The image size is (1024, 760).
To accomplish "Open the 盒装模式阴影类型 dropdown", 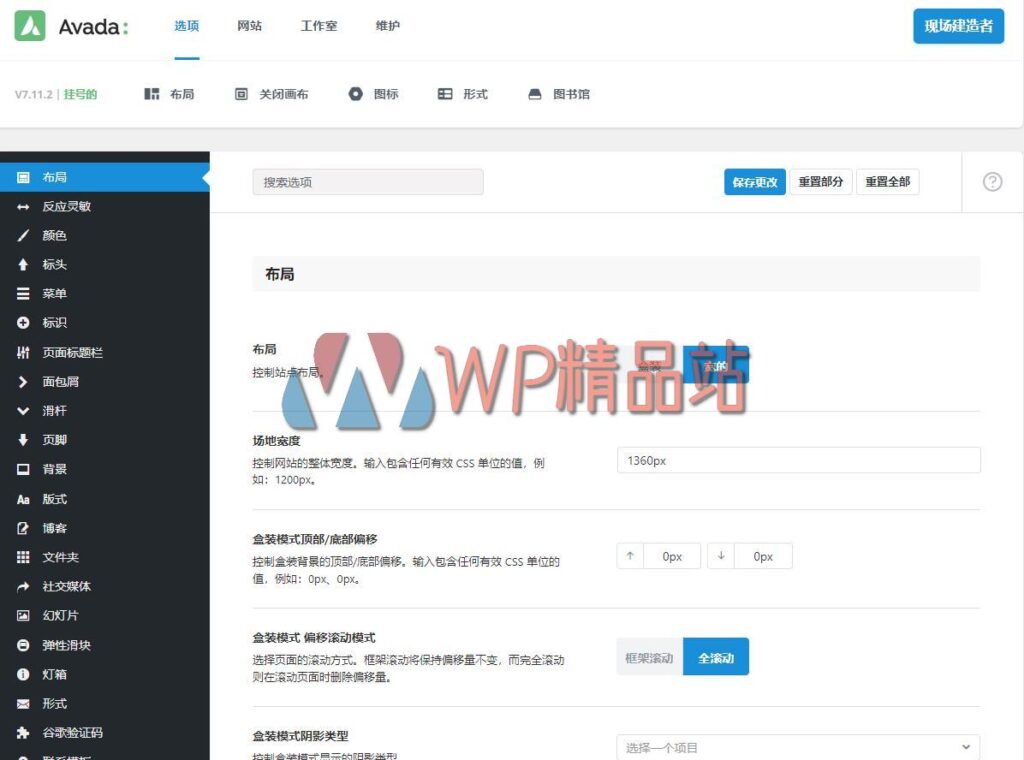I will [797, 745].
